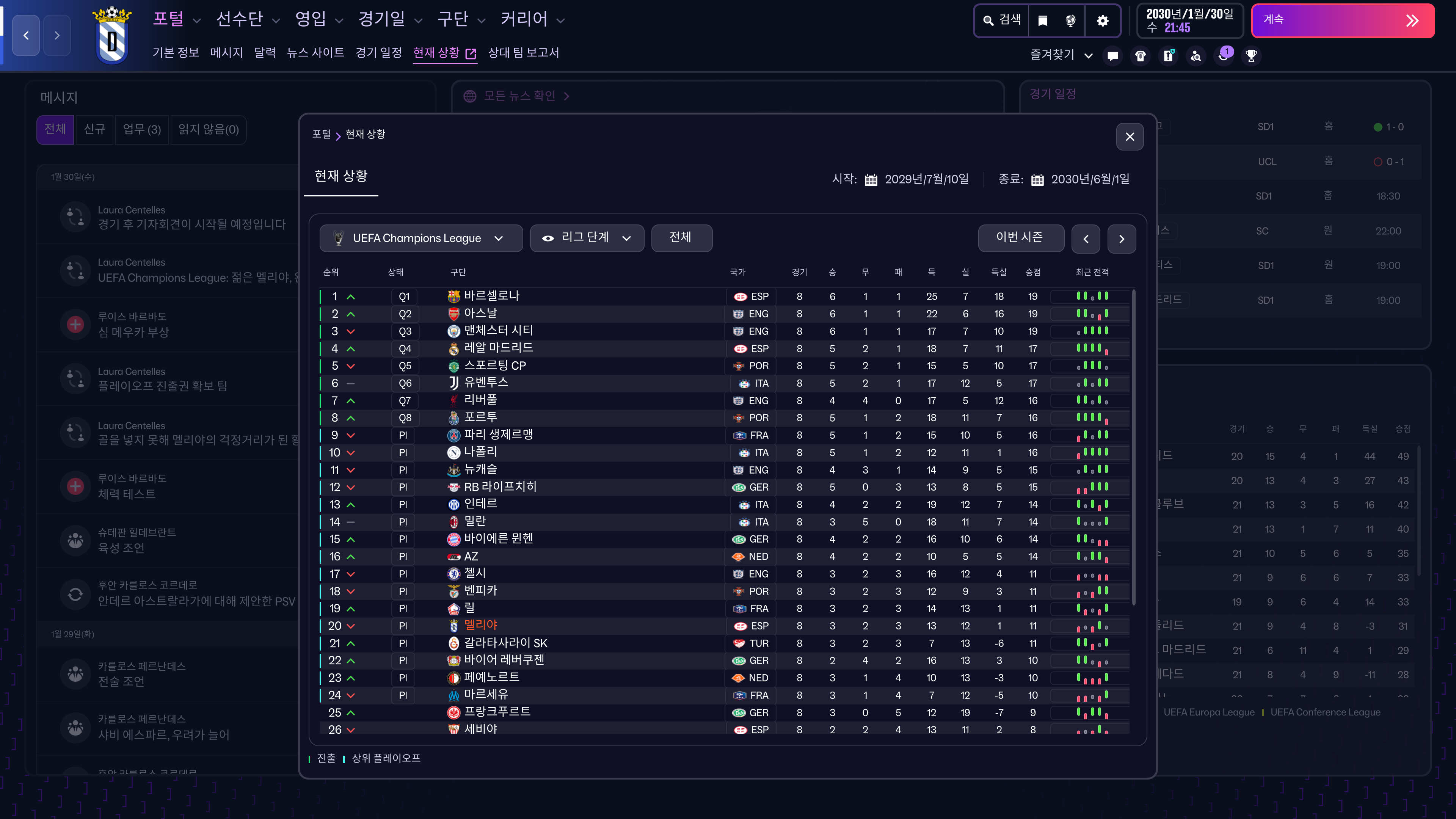Image resolution: width=1456 pixels, height=819 pixels.
Task: Click the Melilla club crest logo
Action: coord(112,35)
